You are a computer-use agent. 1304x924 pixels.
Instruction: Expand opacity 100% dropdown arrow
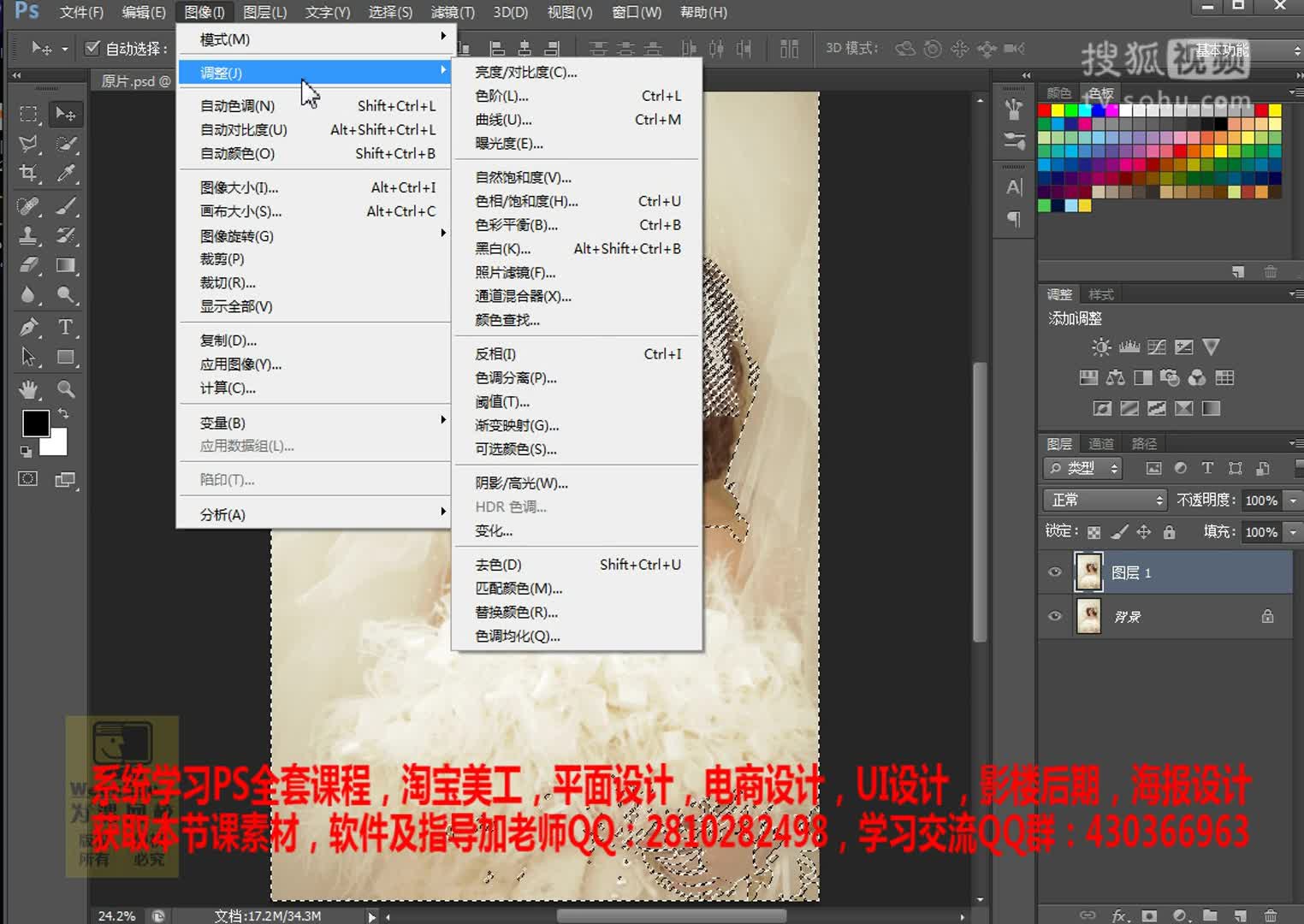coord(1293,500)
